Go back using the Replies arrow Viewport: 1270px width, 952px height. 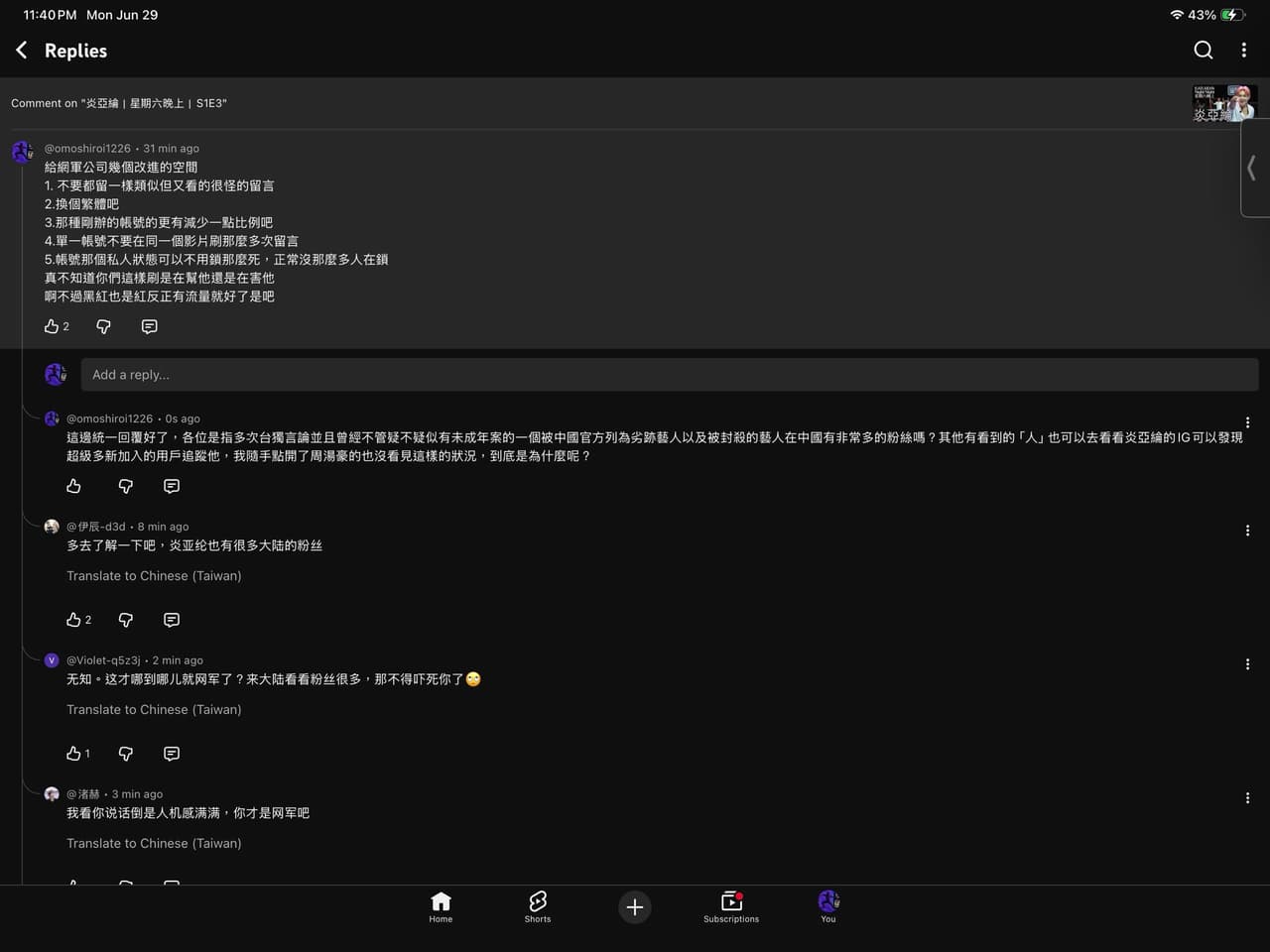coord(21,50)
